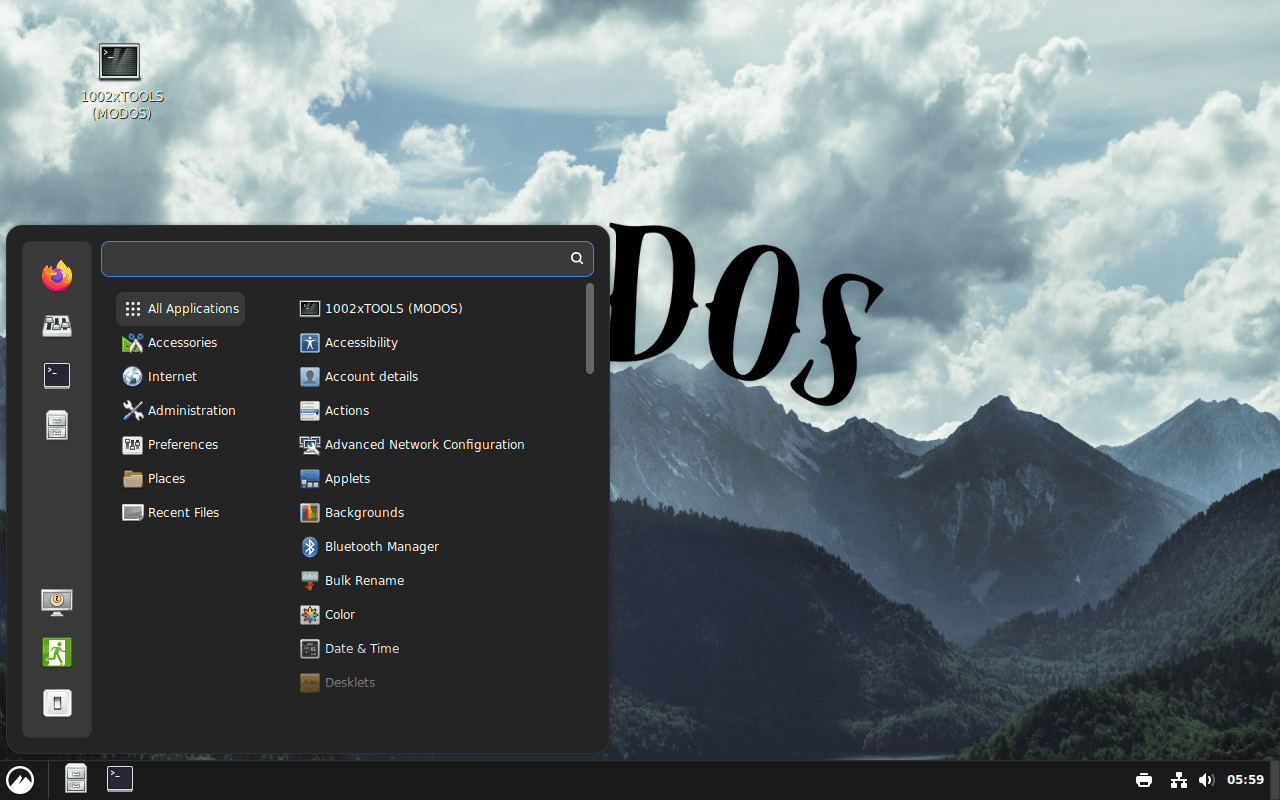The height and width of the screenshot is (800, 1280).
Task: Lock the screen using the screensaver icon
Action: (57, 602)
